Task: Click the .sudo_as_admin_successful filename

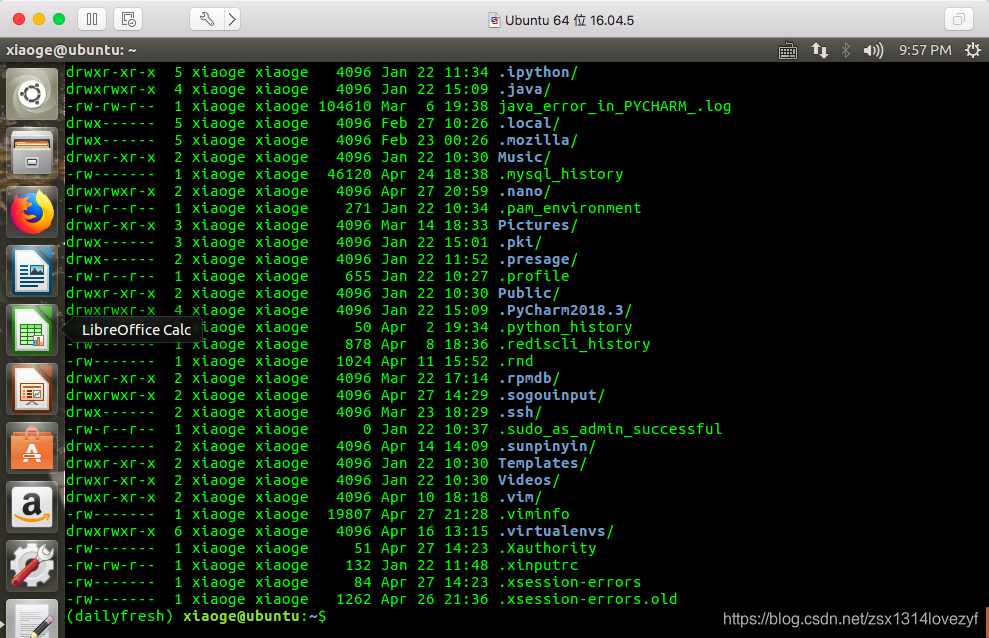Action: click(x=611, y=430)
